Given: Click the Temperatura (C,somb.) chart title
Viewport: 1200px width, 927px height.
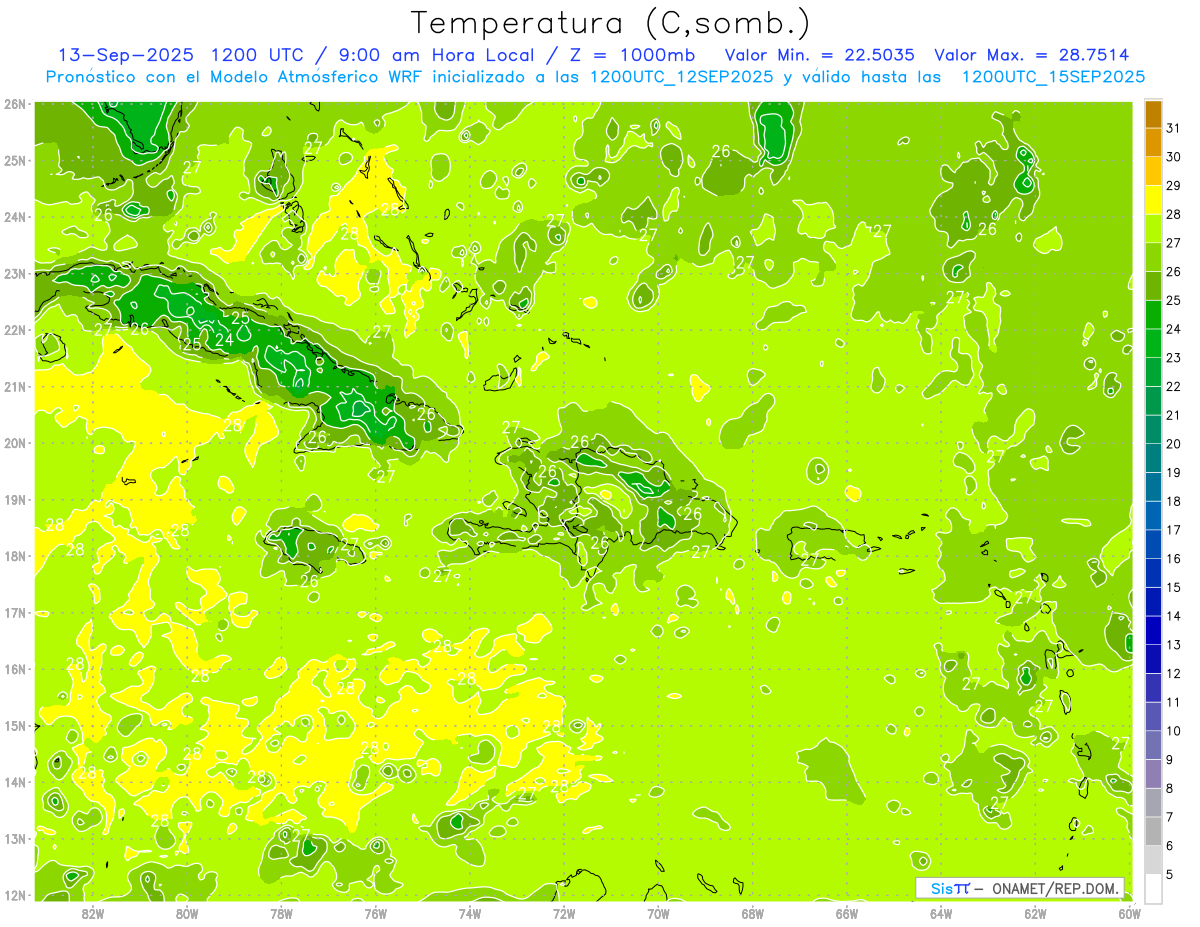Looking at the screenshot, I should click(611, 23).
